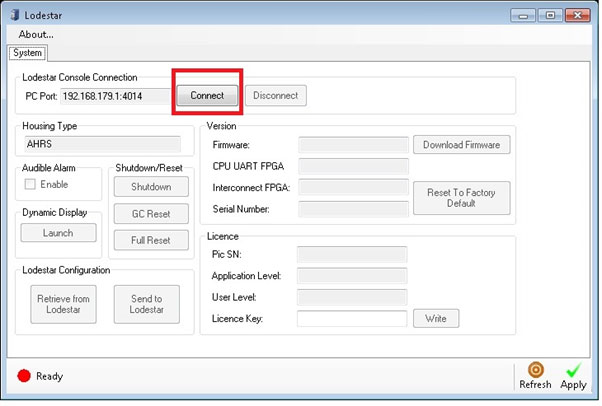This screenshot has width=602, height=406.
Task: Click the Lodestar Configuration group label
Action: click(66, 270)
